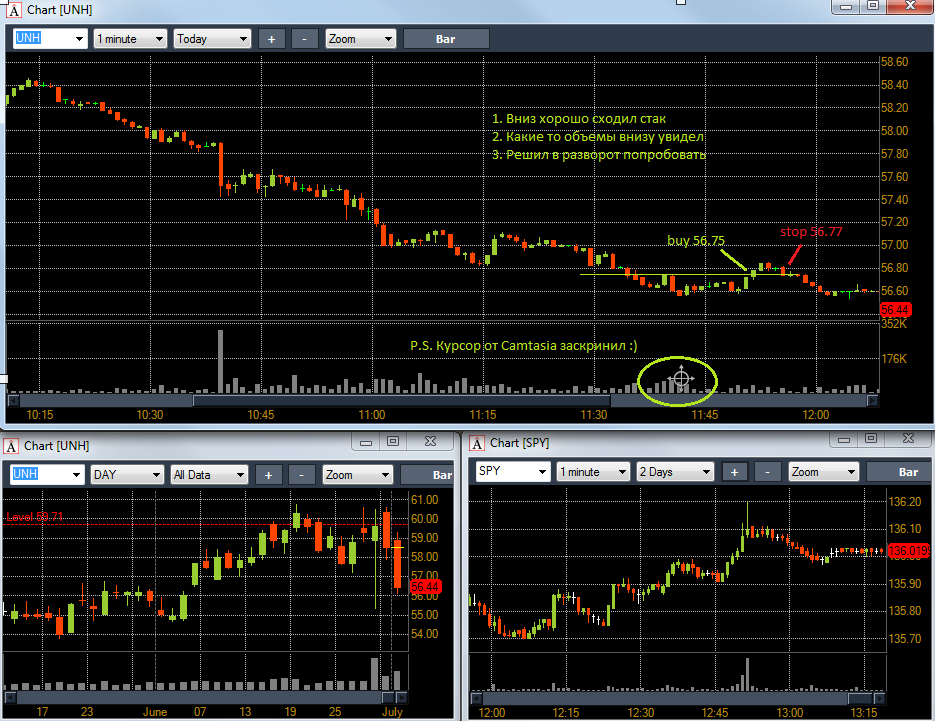Click right scroll arrow in daily UNH chart

pos(402,697)
